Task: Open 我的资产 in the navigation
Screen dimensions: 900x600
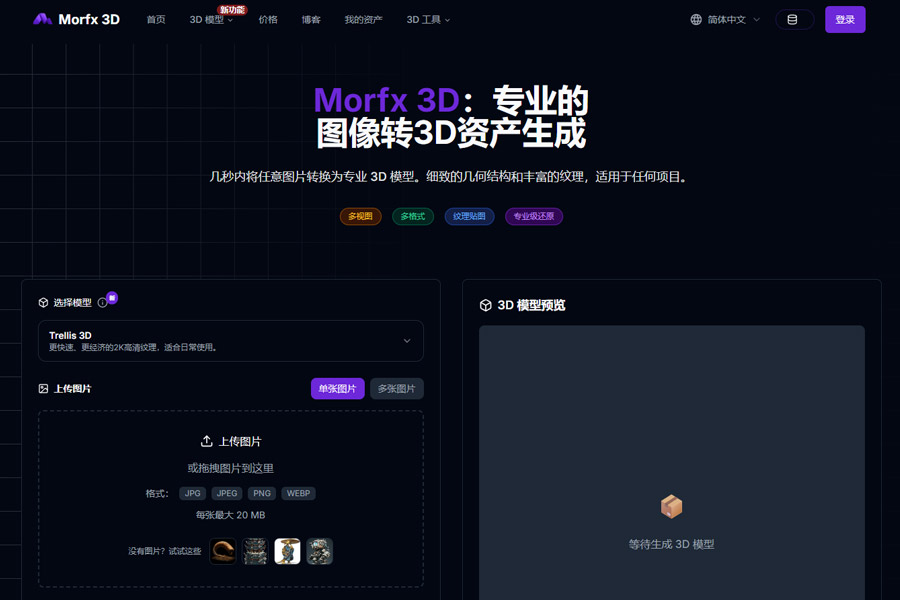Action: [x=363, y=20]
